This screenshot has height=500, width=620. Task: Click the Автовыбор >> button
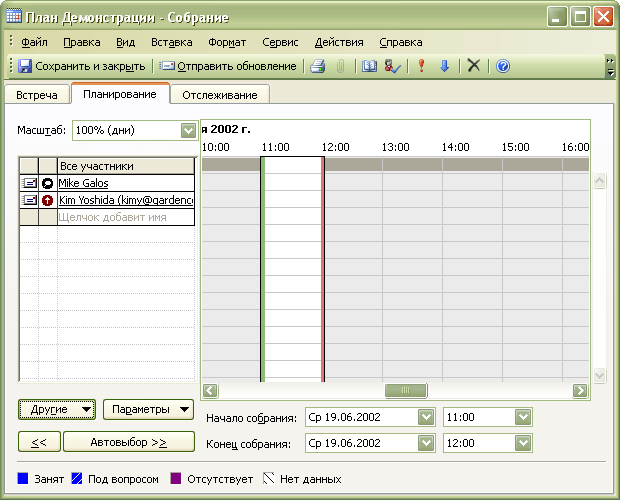tap(128, 442)
